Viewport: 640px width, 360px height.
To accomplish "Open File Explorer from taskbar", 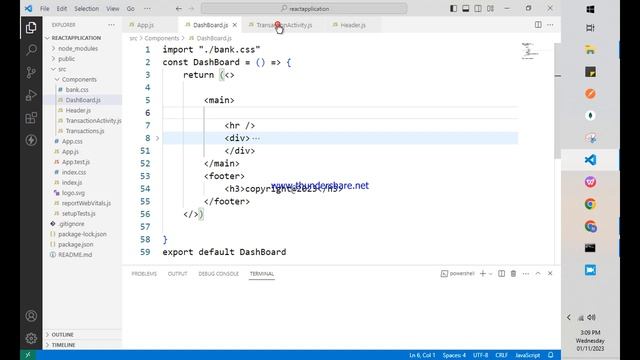I will click(590, 50).
